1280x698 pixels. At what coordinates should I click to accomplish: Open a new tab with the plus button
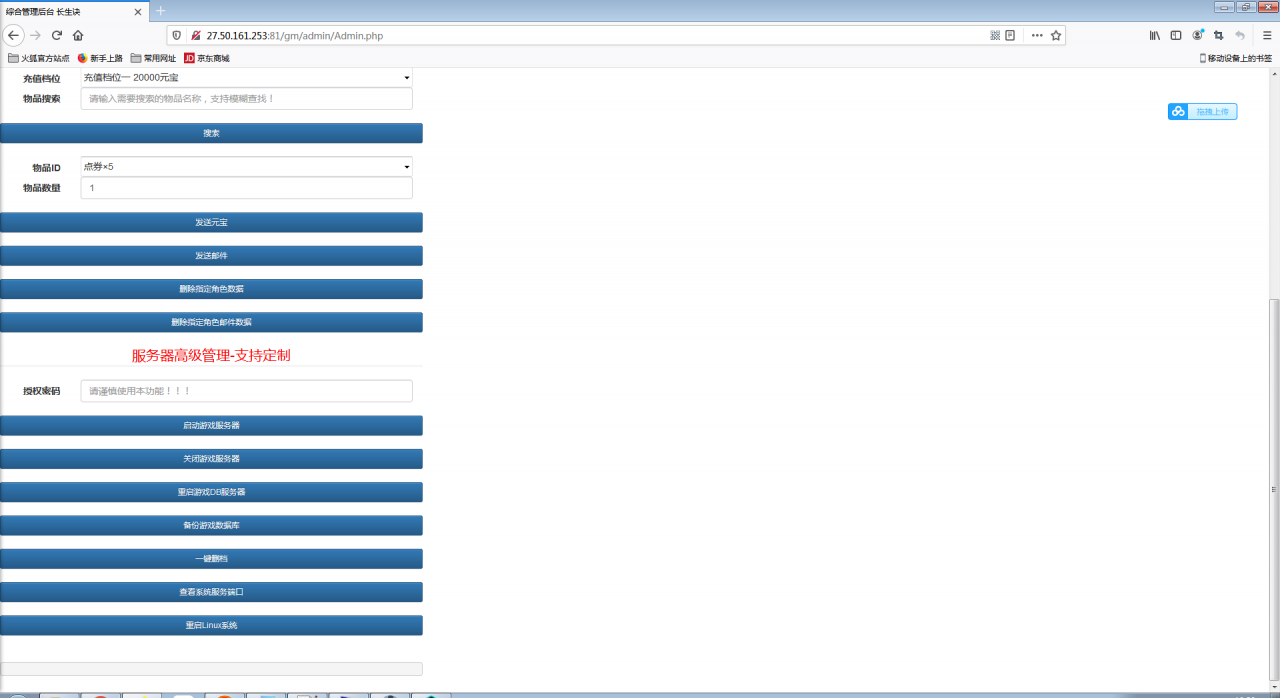(160, 11)
